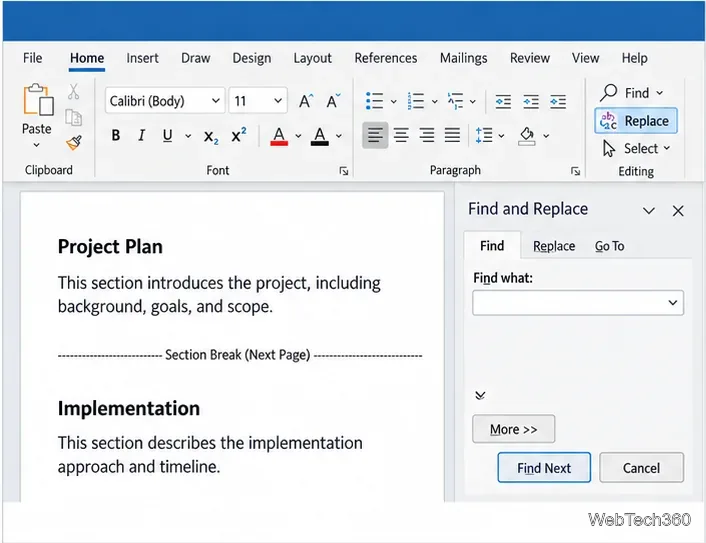Apply shading with the paint bucket

(x=526, y=136)
